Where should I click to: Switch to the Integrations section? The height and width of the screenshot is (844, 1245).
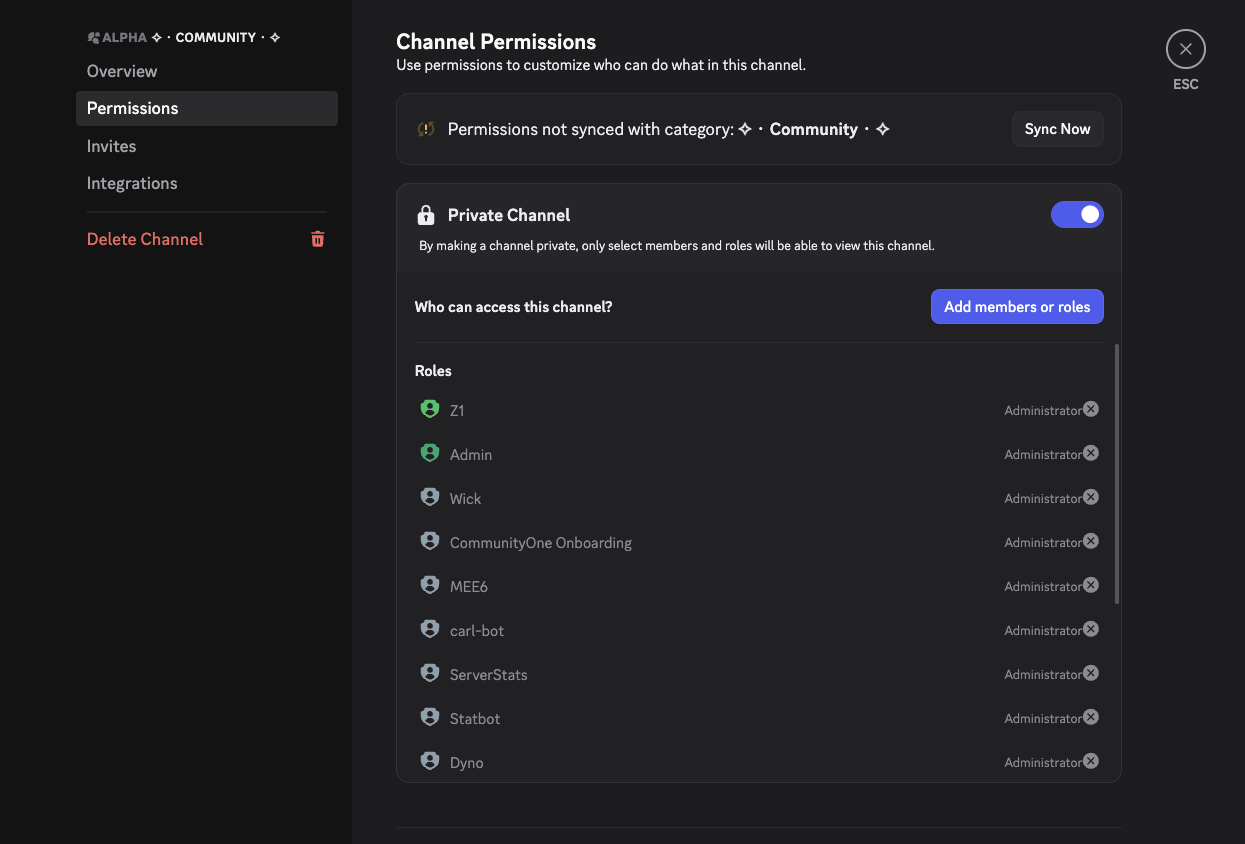coord(132,183)
